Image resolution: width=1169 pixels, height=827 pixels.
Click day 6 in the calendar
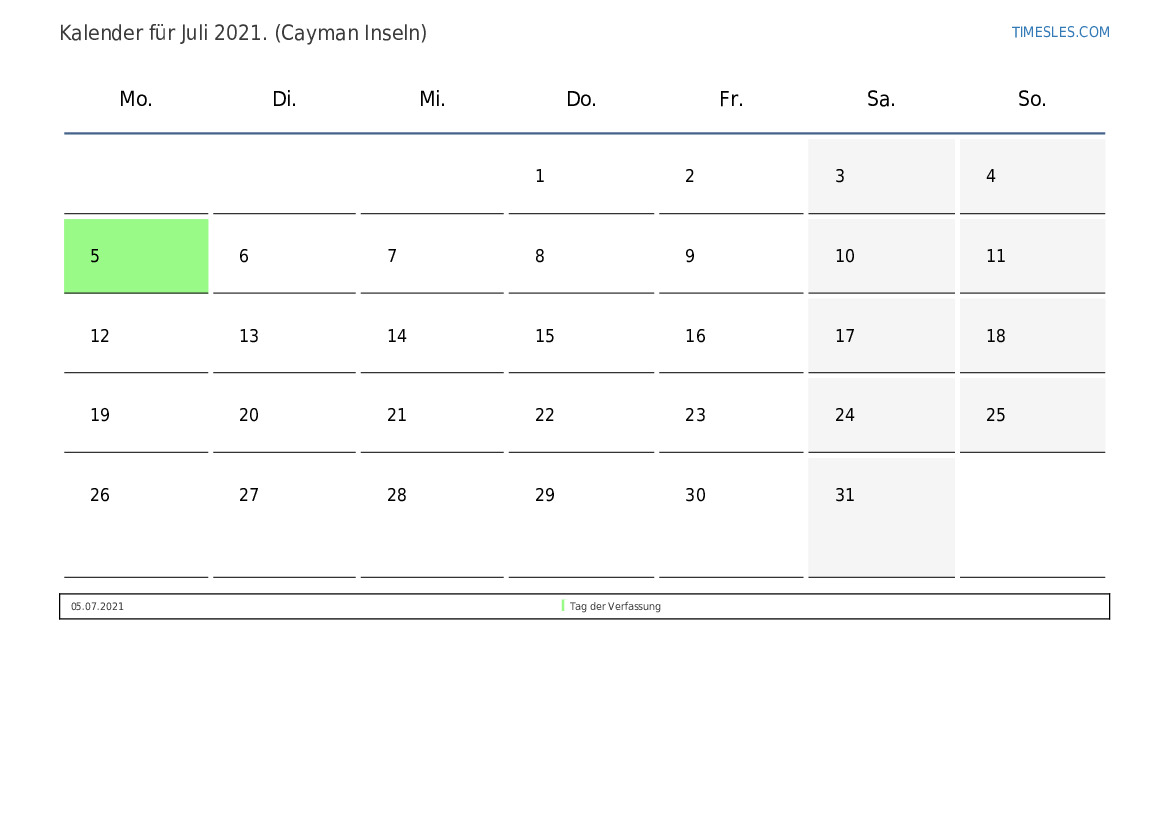click(x=284, y=256)
